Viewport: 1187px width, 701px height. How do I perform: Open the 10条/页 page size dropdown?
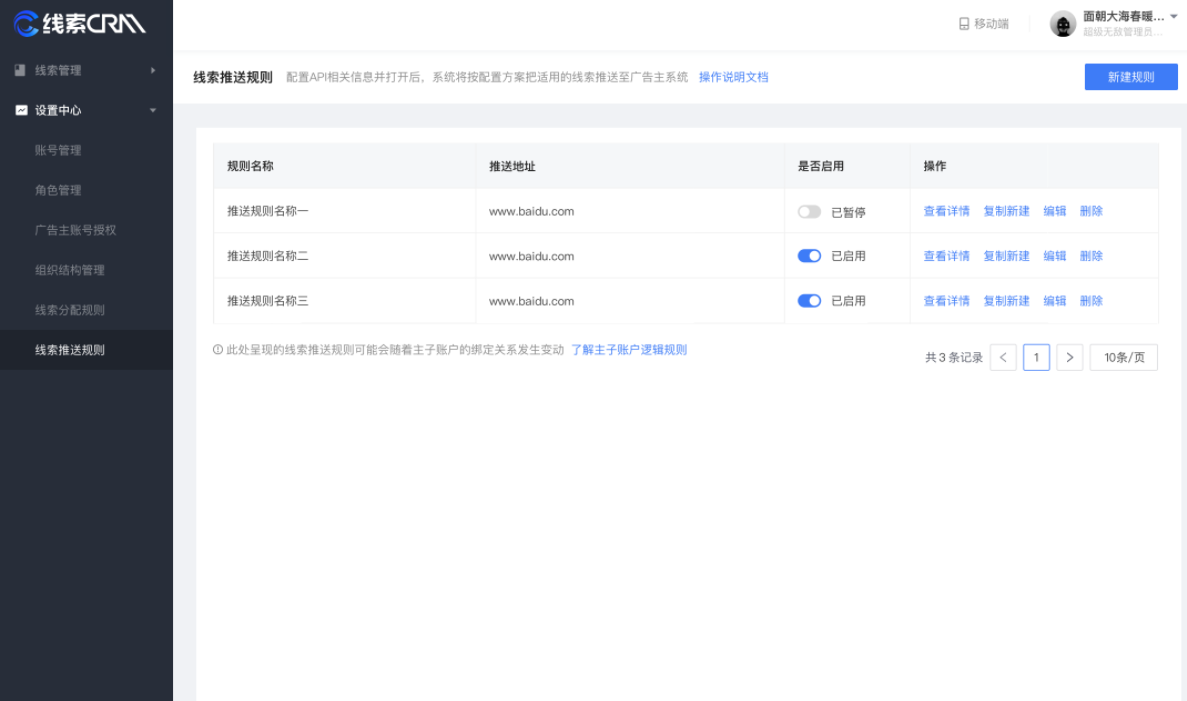click(x=1123, y=357)
